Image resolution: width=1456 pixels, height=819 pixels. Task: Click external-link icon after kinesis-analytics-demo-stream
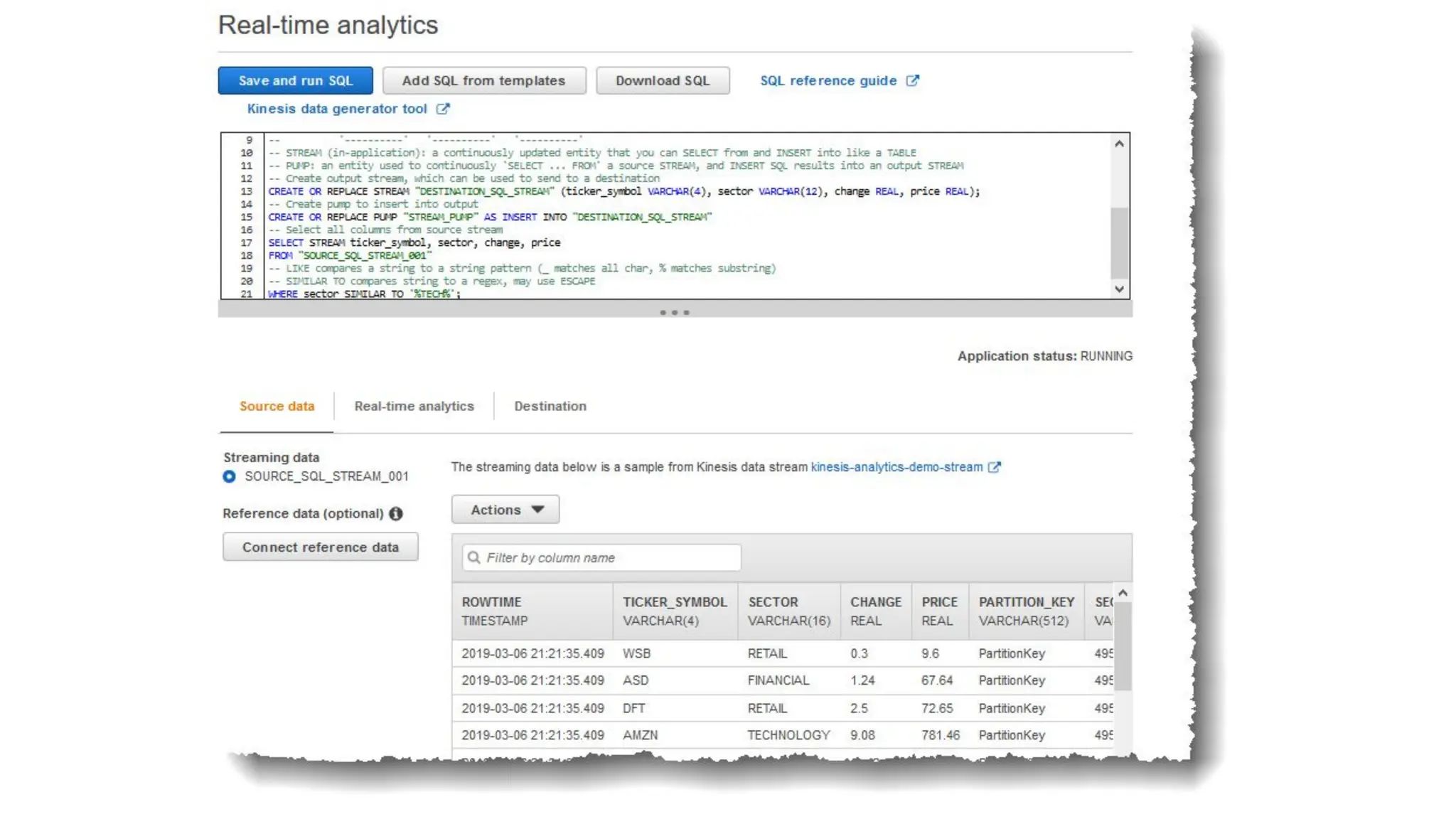[x=995, y=467]
